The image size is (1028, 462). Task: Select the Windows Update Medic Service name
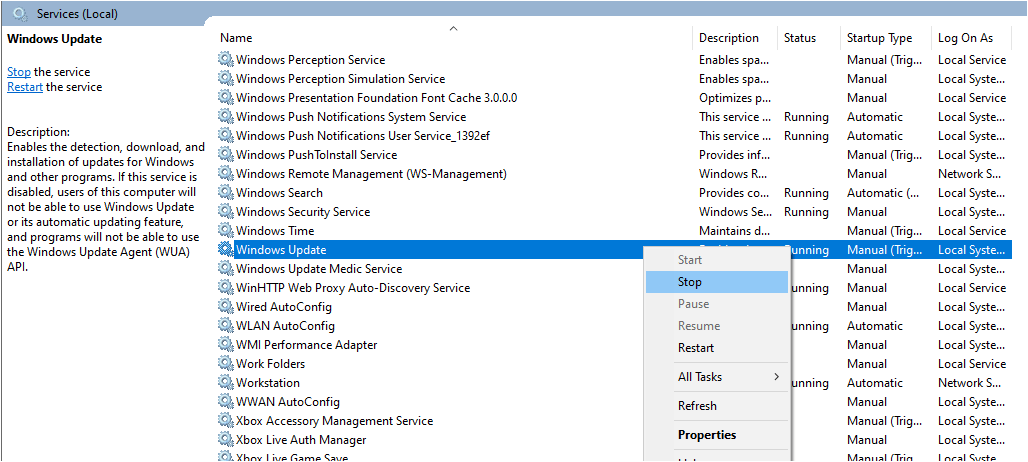(319, 269)
